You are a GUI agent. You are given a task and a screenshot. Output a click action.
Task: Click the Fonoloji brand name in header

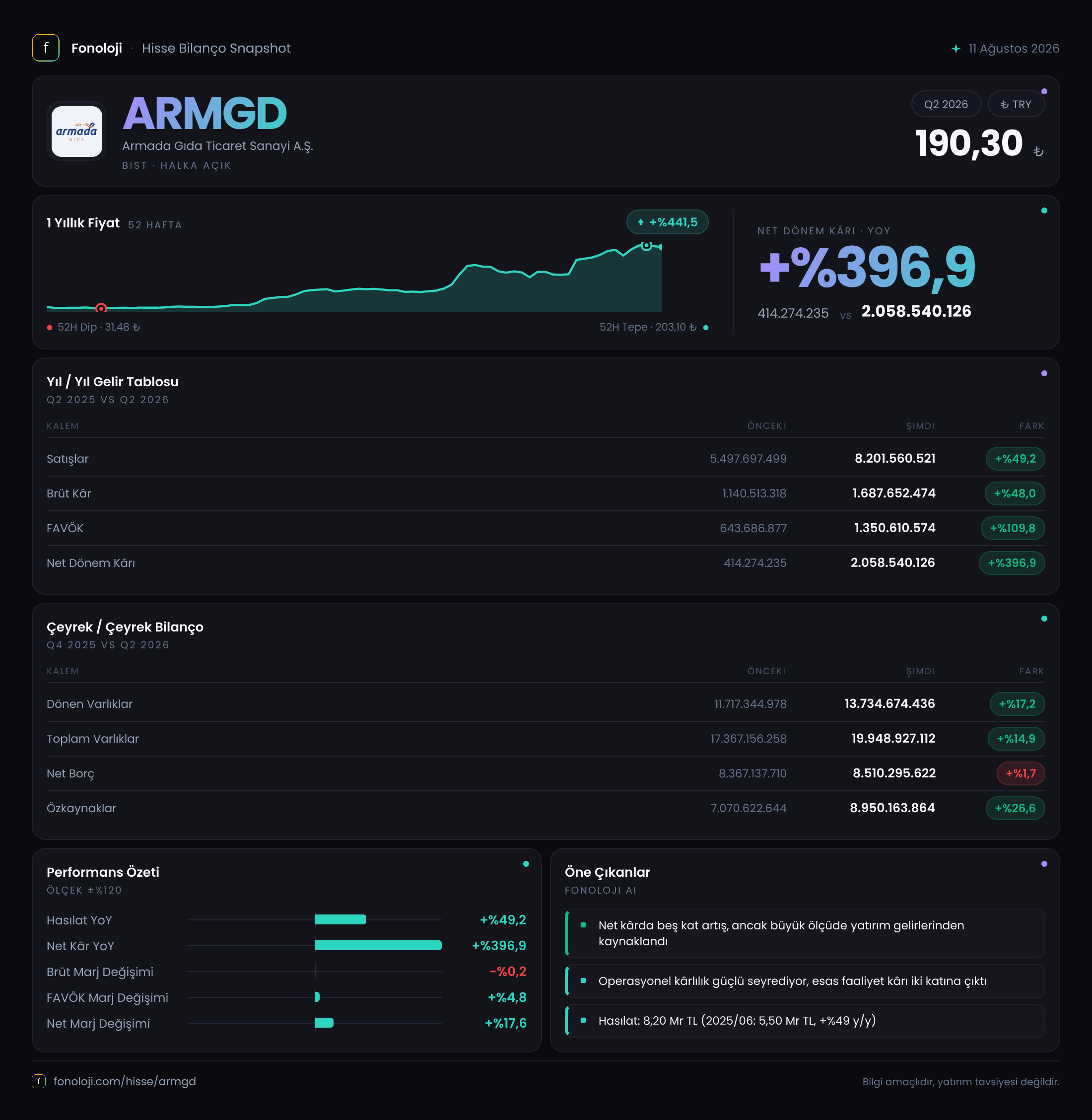tap(96, 48)
